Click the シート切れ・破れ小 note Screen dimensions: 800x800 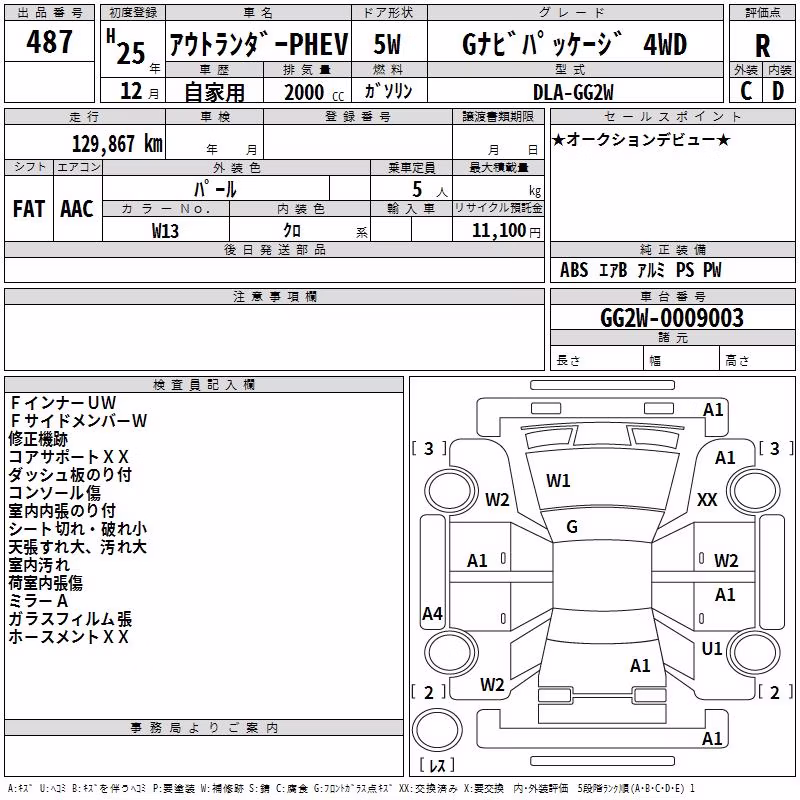pos(78,529)
